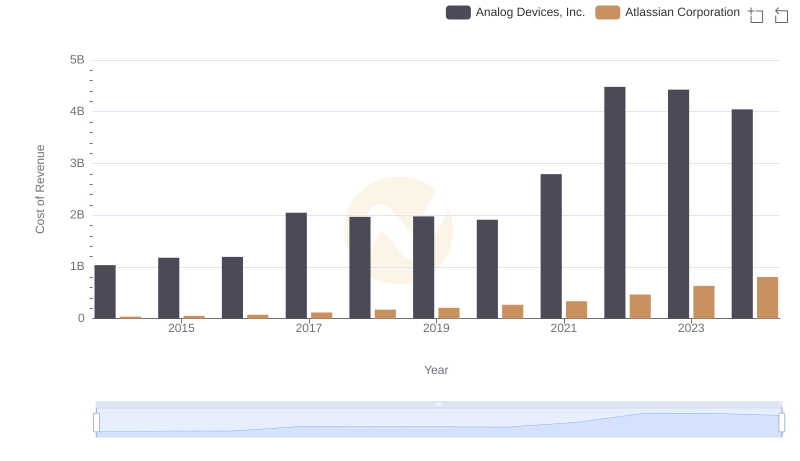The height and width of the screenshot is (461, 800).
Task: Click the 2023 x-axis label
Action: click(x=691, y=328)
